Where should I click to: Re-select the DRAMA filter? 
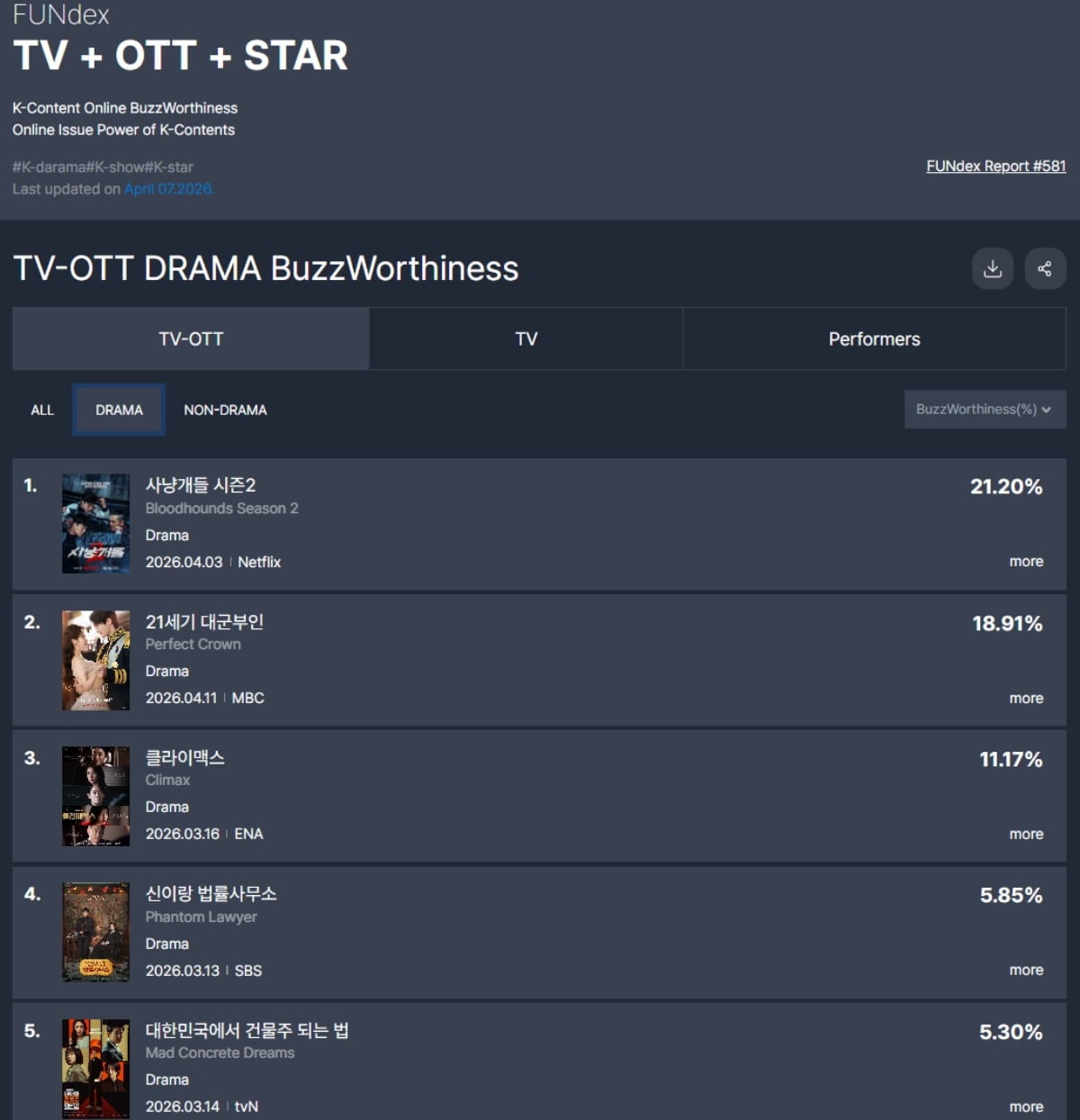[118, 410]
